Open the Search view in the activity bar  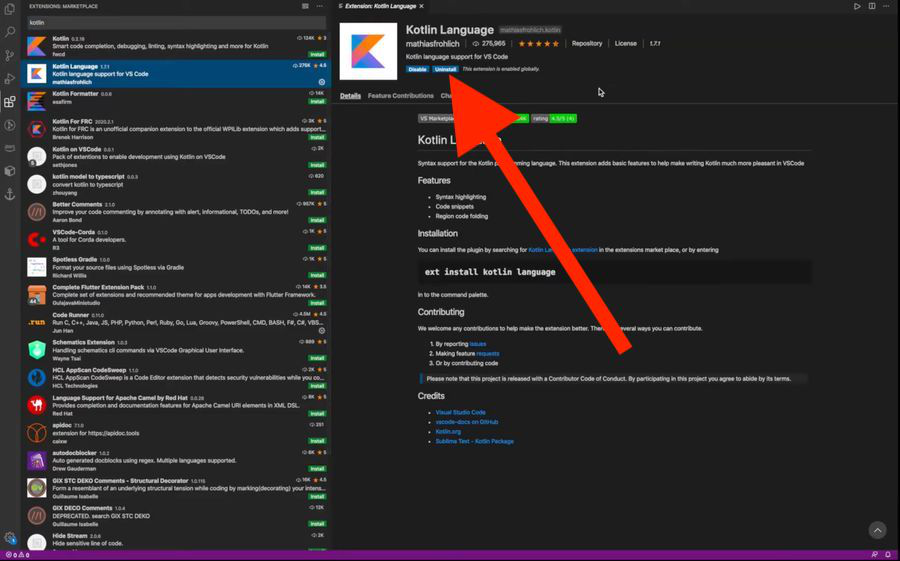click(x=10, y=32)
